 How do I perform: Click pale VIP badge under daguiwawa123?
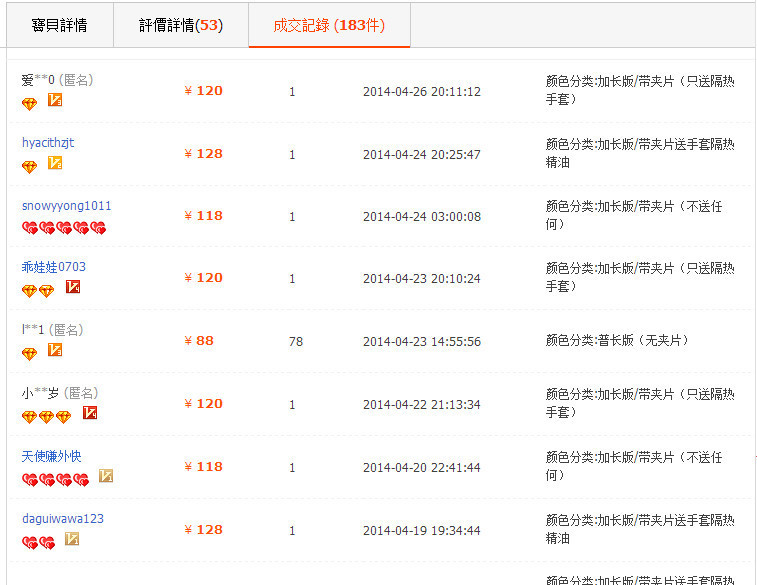coord(72,539)
